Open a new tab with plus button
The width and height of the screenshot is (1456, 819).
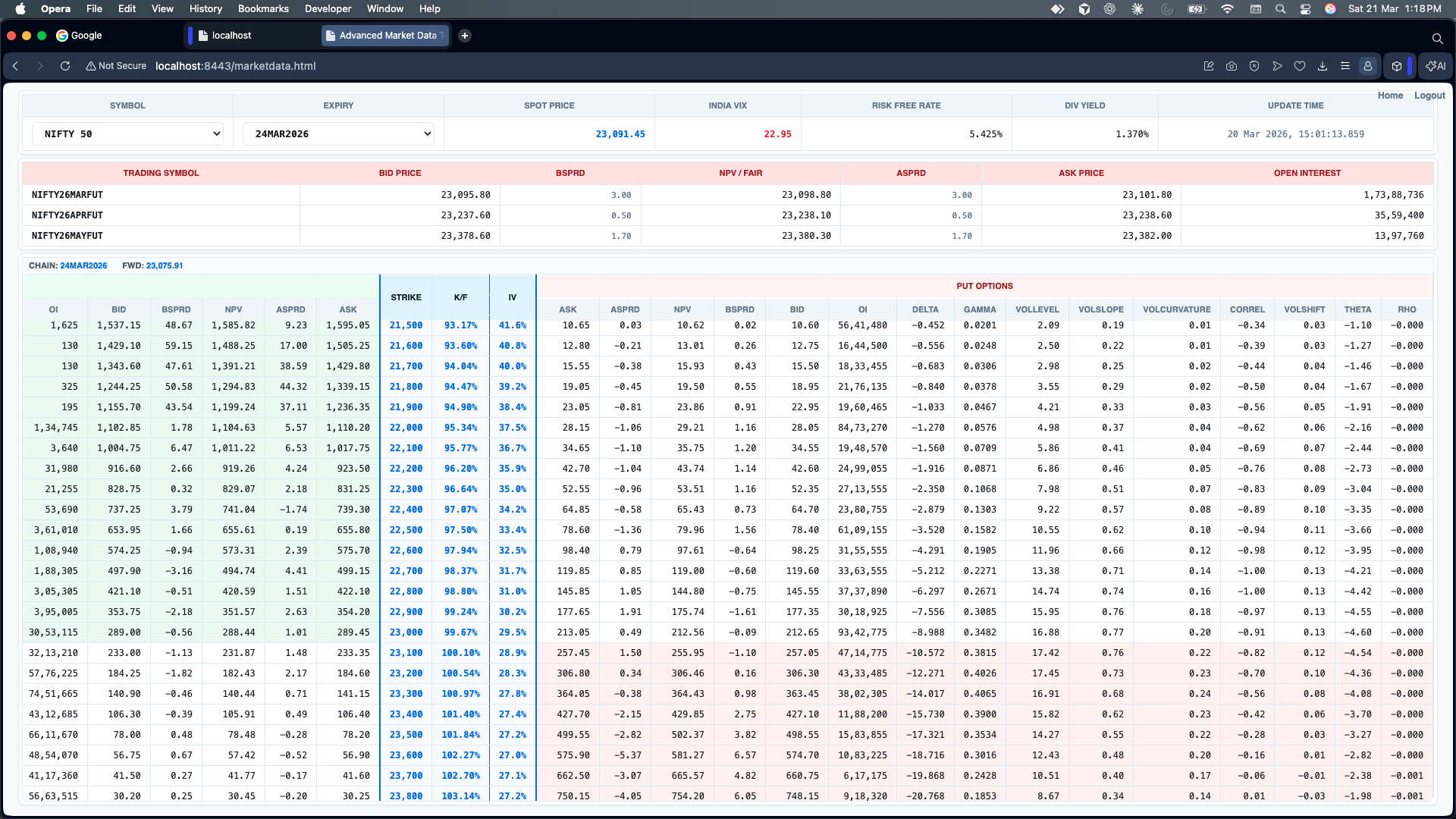coord(465,35)
